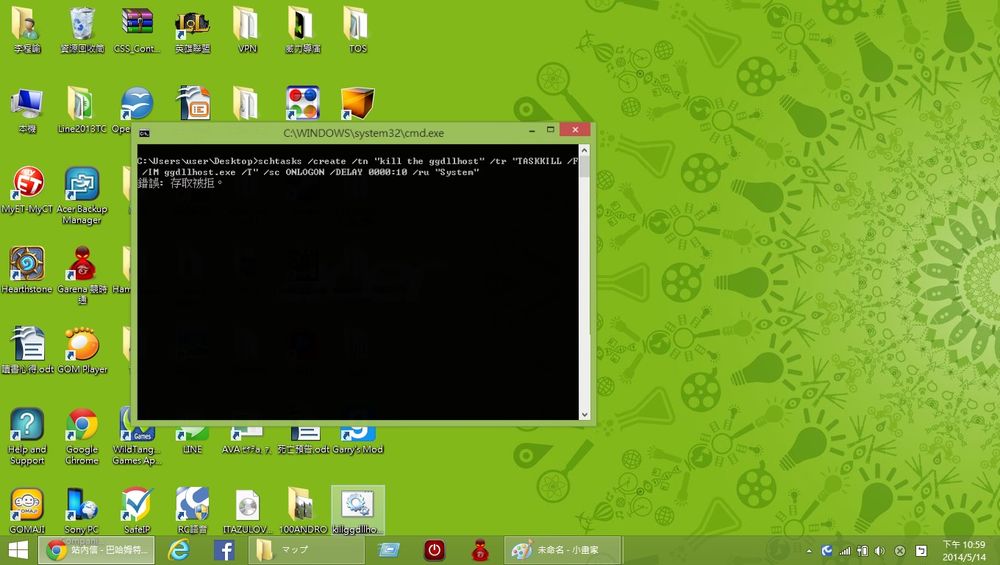Select the 英雄聯盟 League shortcut
Viewport: 1000px width, 565px height.
point(192,29)
